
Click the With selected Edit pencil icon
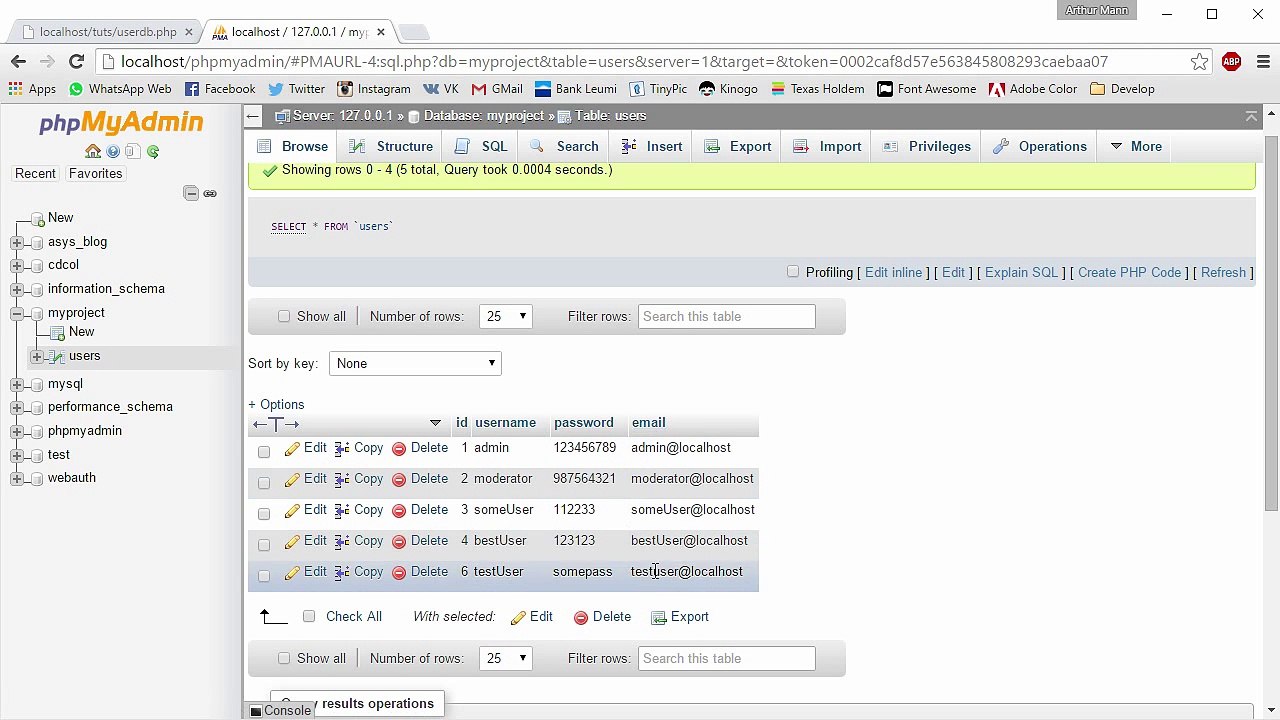pyautogui.click(x=518, y=618)
